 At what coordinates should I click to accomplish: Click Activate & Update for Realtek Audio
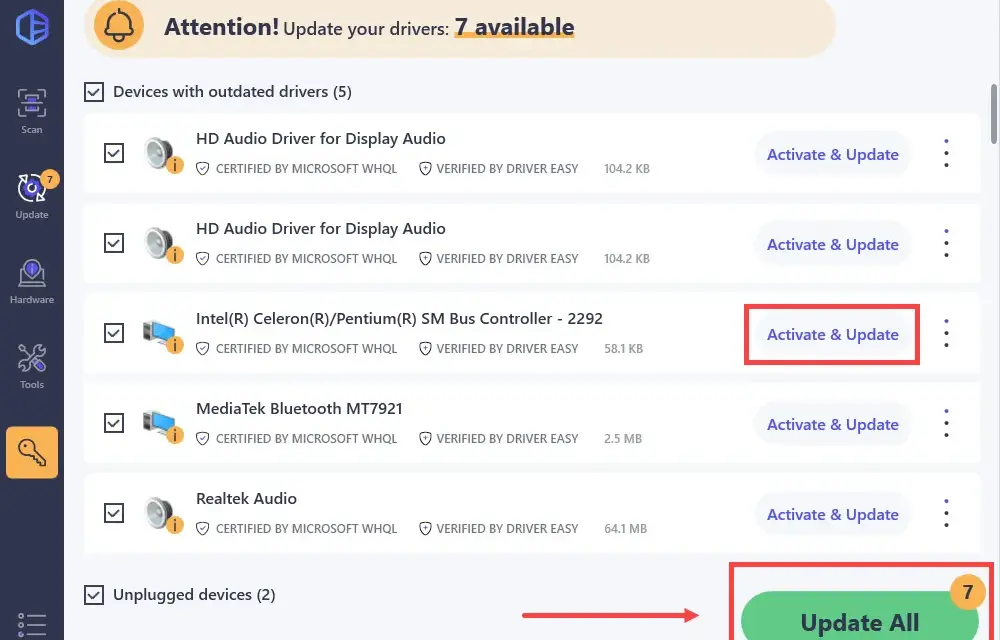point(832,514)
